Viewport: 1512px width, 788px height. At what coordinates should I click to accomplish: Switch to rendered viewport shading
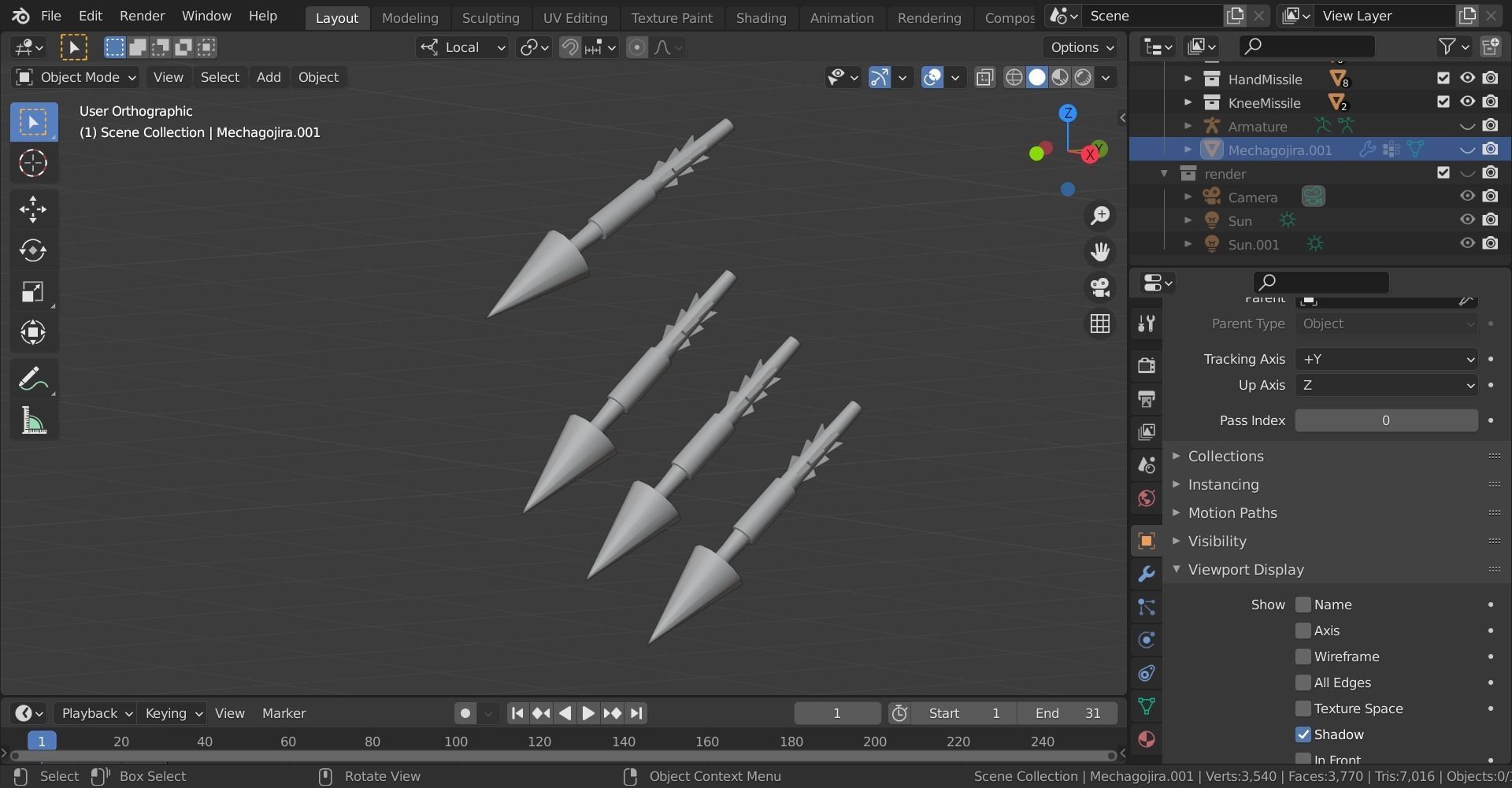click(1084, 77)
